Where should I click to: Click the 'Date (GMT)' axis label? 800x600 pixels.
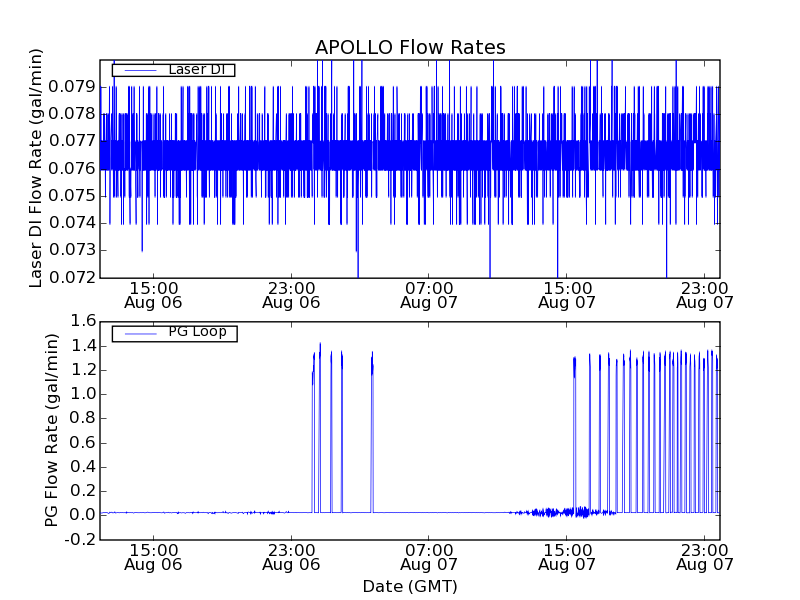410,587
